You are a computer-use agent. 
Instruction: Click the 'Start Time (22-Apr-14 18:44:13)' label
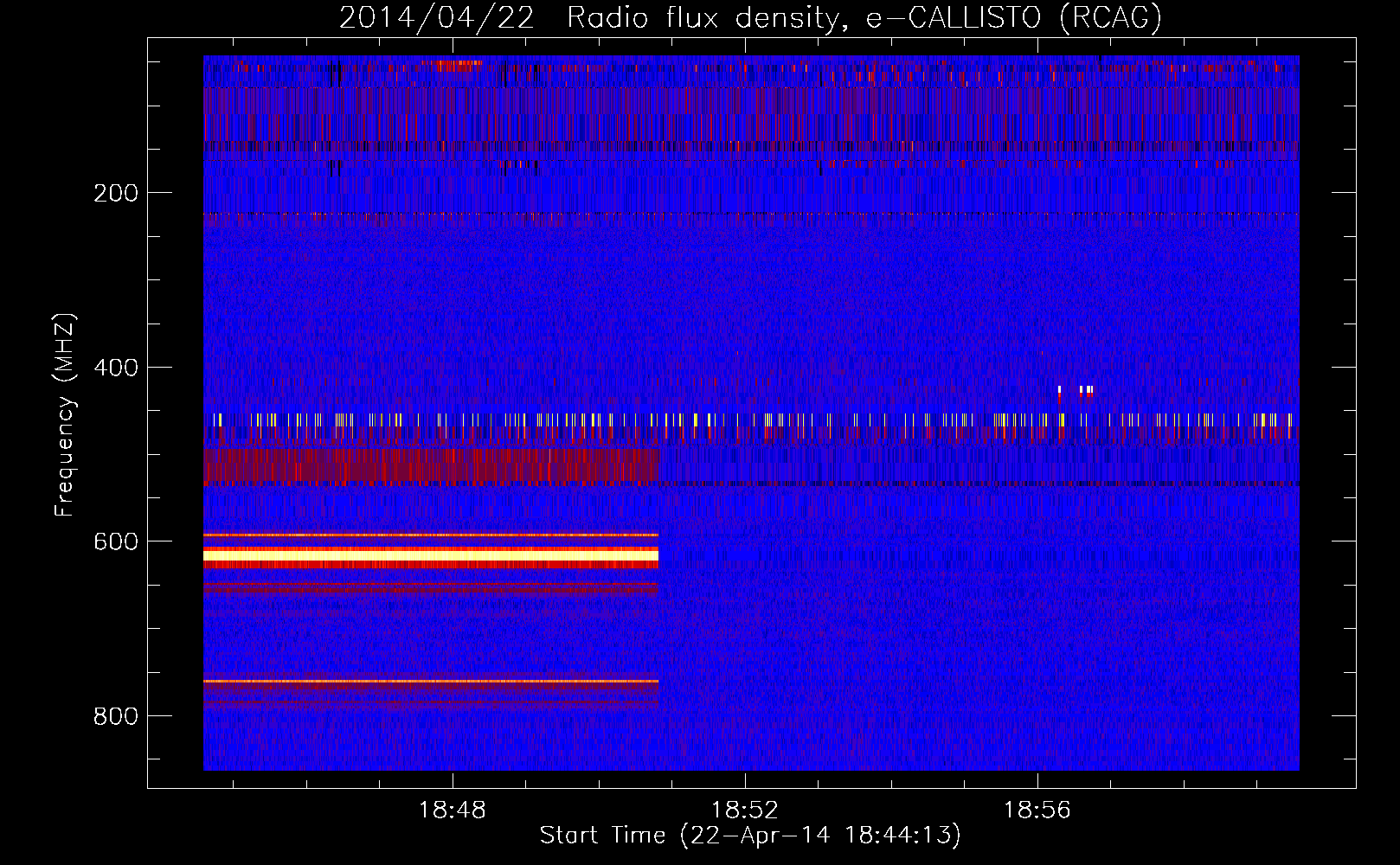(750, 836)
